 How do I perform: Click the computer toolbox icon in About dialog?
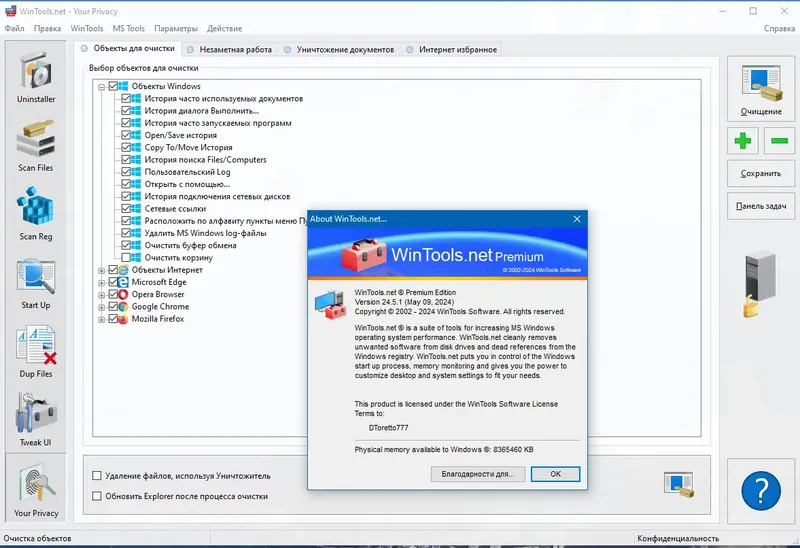(x=331, y=305)
